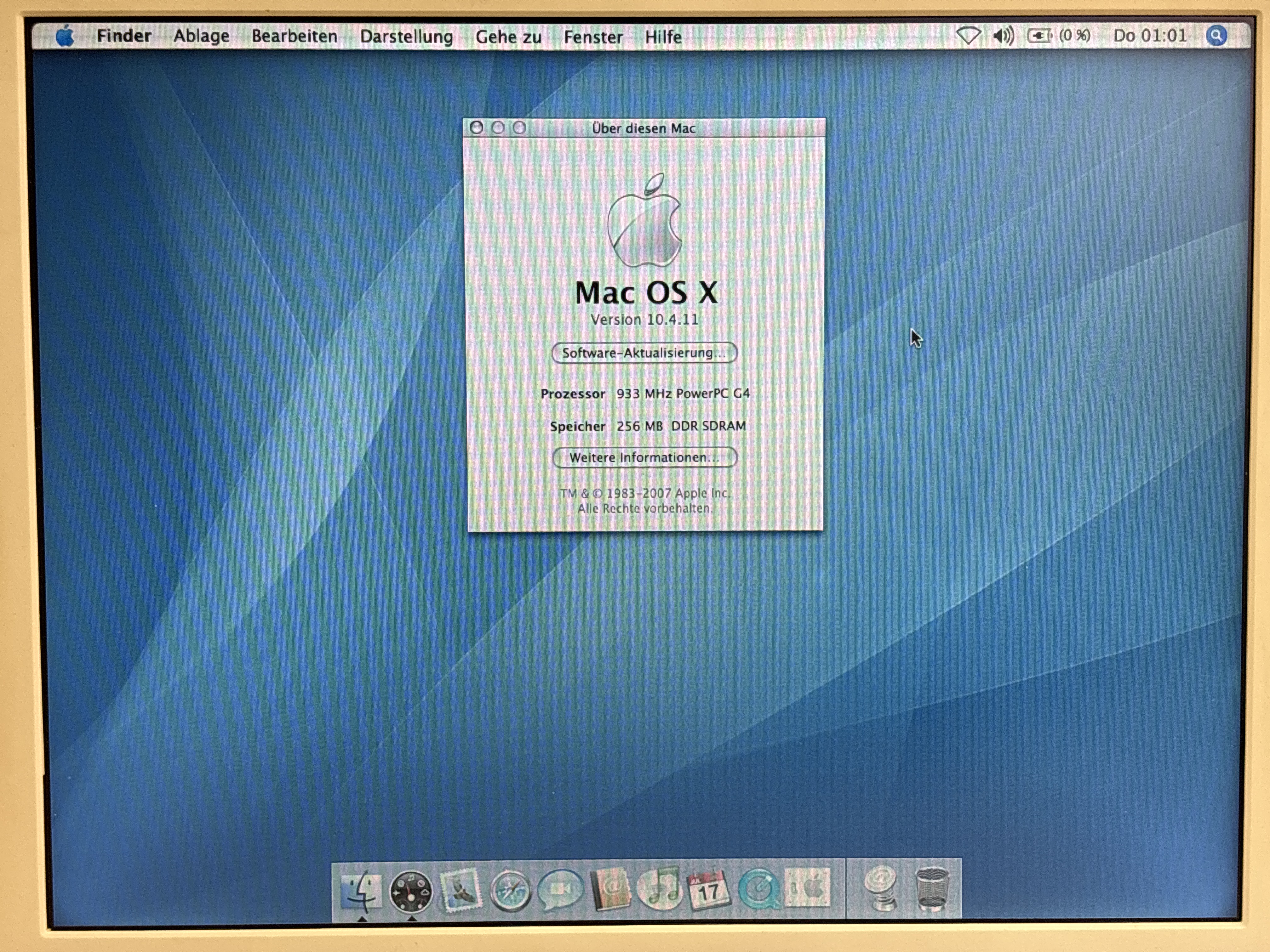Click the TM & © 1983-2007 Apple Inc. text
The image size is (1270, 952).
pyautogui.click(x=645, y=493)
